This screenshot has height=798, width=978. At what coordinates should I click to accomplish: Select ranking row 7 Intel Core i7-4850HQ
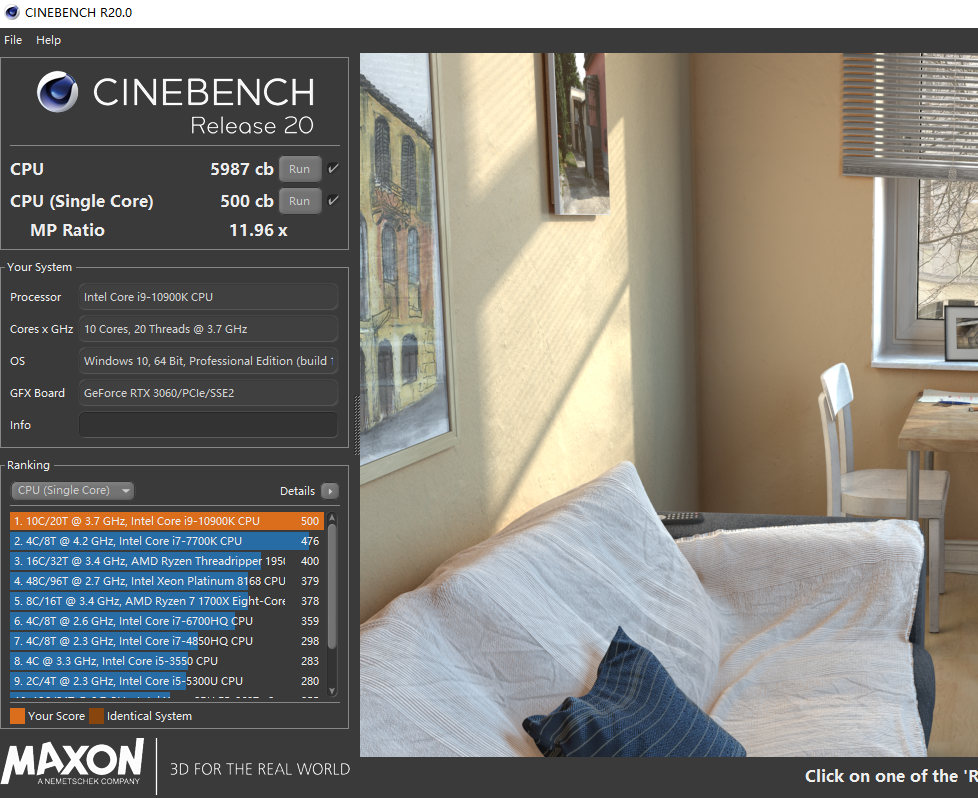coord(167,641)
